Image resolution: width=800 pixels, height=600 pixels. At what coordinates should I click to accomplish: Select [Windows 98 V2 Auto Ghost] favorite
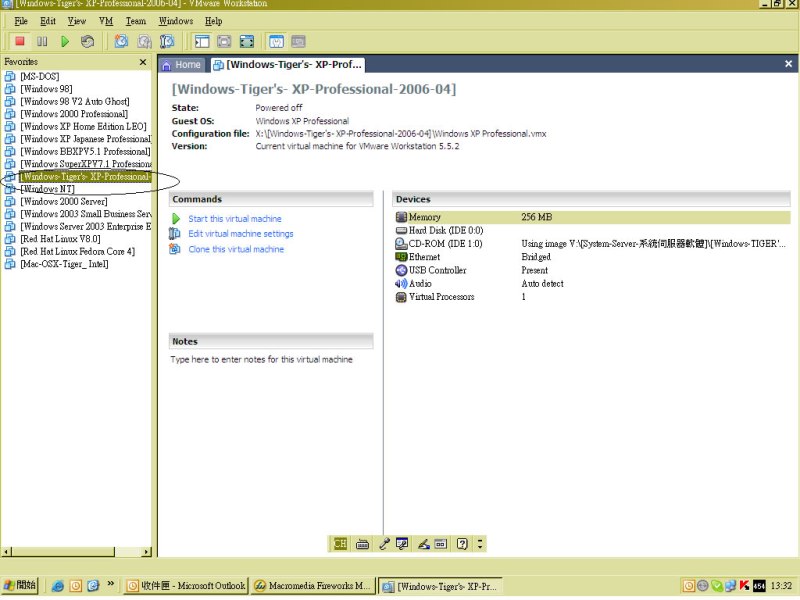tap(74, 102)
